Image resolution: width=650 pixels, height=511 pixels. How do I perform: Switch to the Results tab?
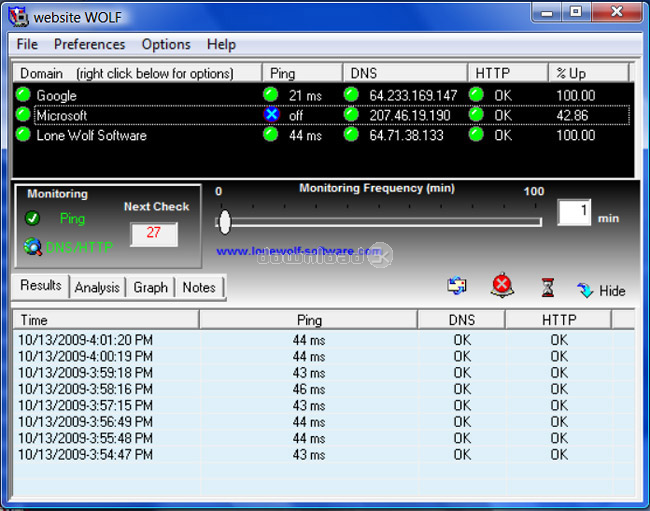[x=41, y=285]
